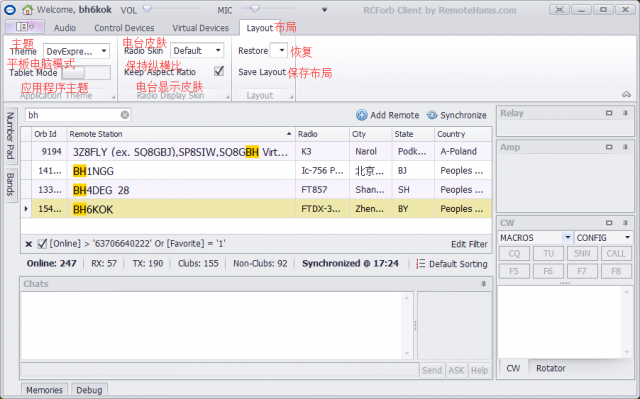The width and height of the screenshot is (640, 399).
Task: Click the chat scrollbar down arrow
Action: 407,354
